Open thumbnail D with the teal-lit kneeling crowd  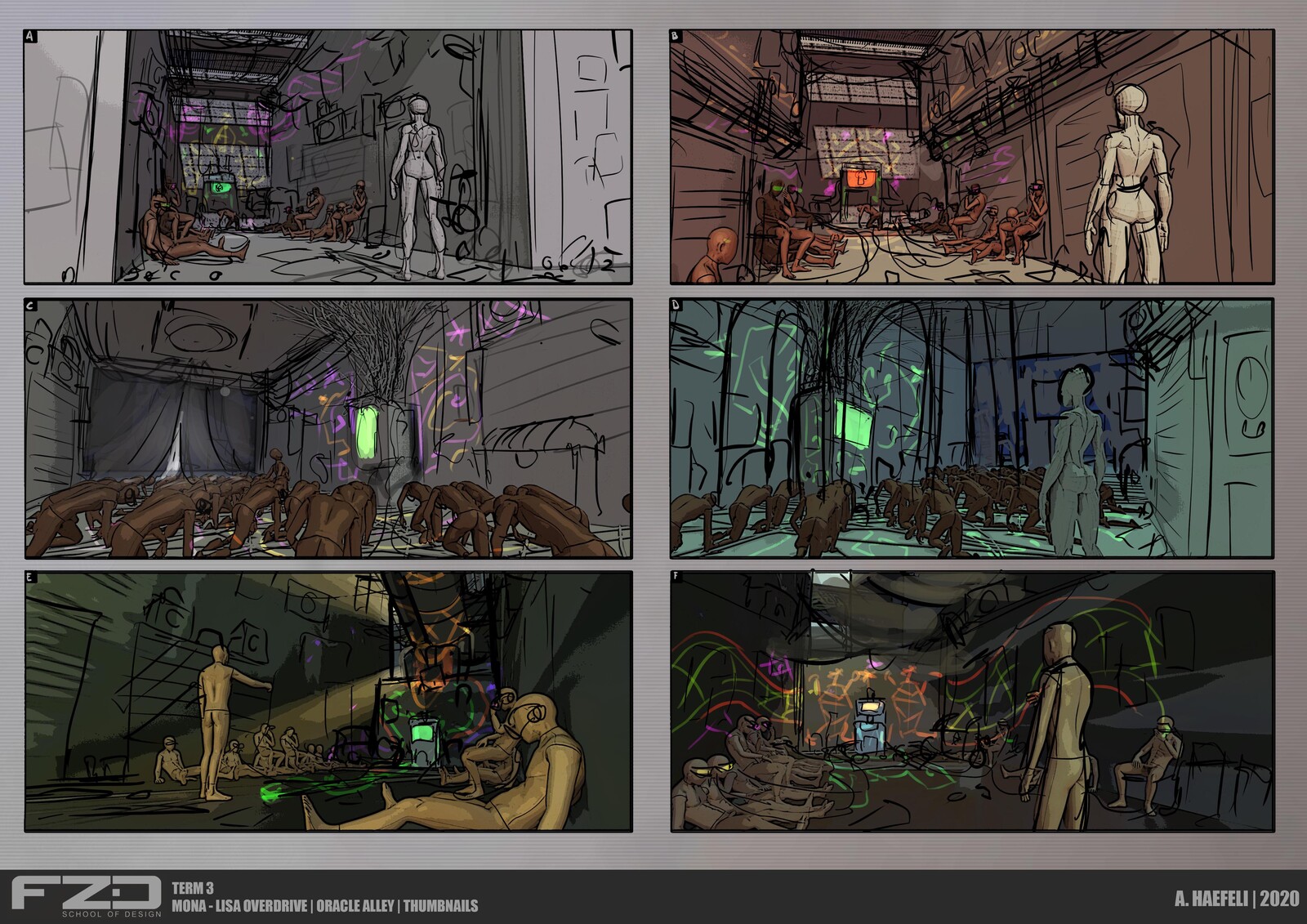pyautogui.click(x=971, y=428)
